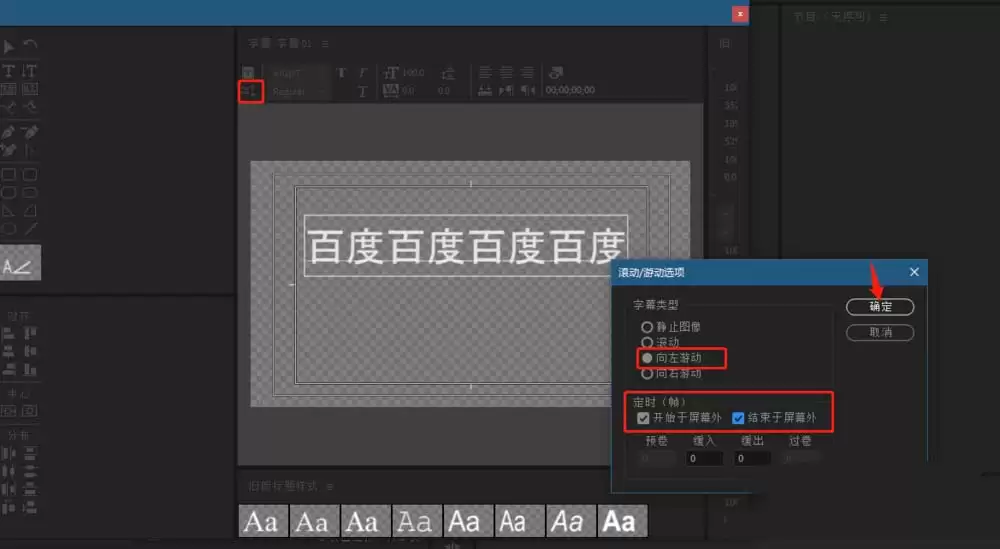The width and height of the screenshot is (1000, 549).
Task: Click the 缓出 frames input field
Action: pos(752,458)
